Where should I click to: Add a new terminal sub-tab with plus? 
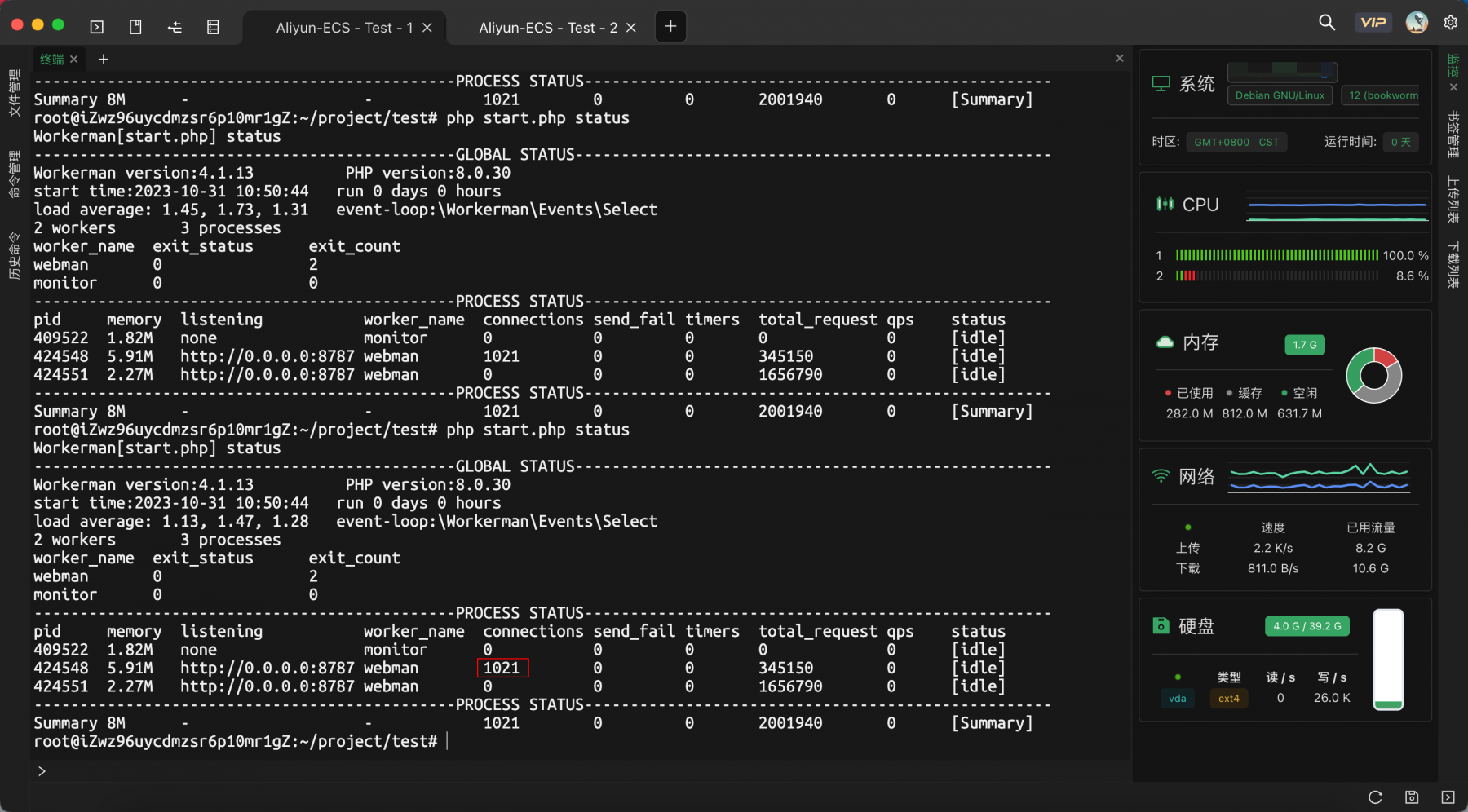tap(104, 59)
